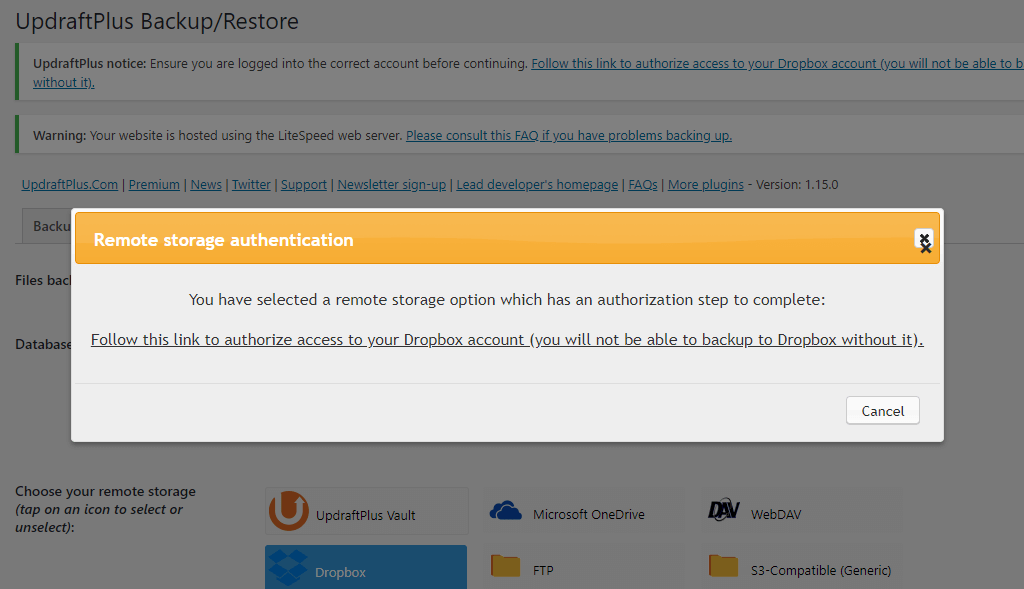This screenshot has width=1024, height=589.
Task: Select the Microsoft OneDrive cloud icon
Action: point(505,511)
